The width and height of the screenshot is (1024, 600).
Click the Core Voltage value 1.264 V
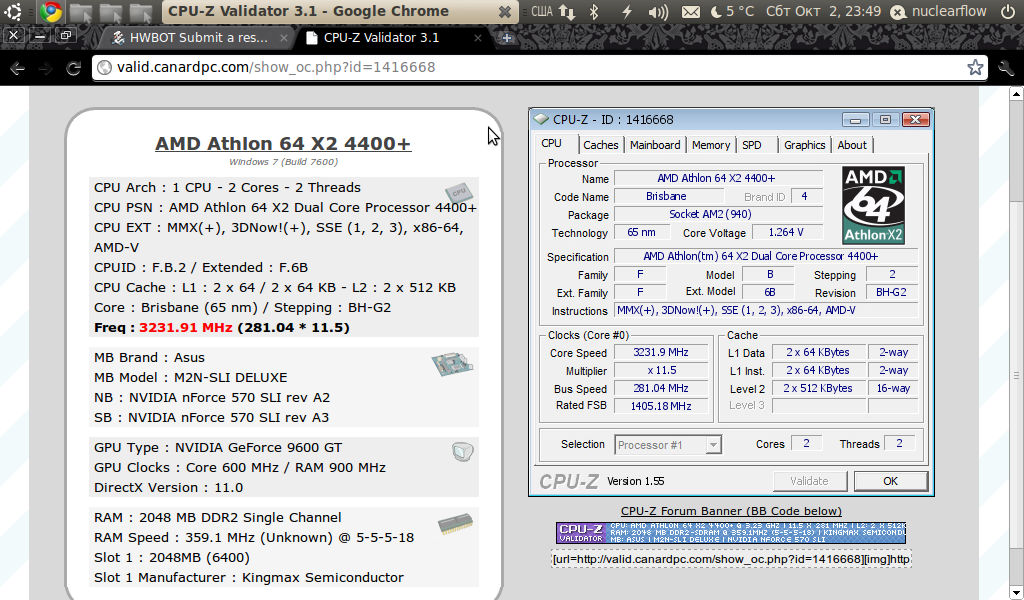click(787, 232)
